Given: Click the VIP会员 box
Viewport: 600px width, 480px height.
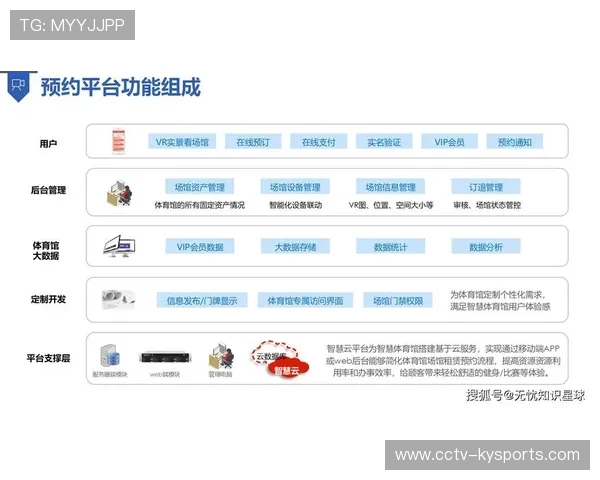Looking at the screenshot, I should (x=449, y=142).
